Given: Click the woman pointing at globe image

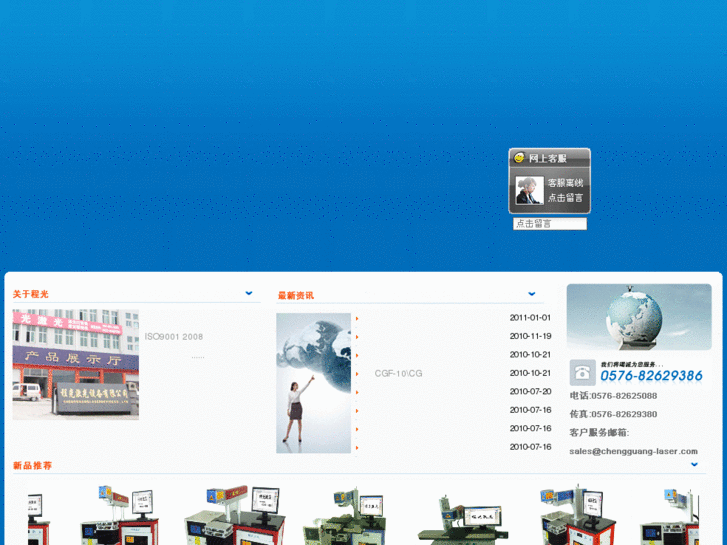Looking at the screenshot, I should point(313,383).
